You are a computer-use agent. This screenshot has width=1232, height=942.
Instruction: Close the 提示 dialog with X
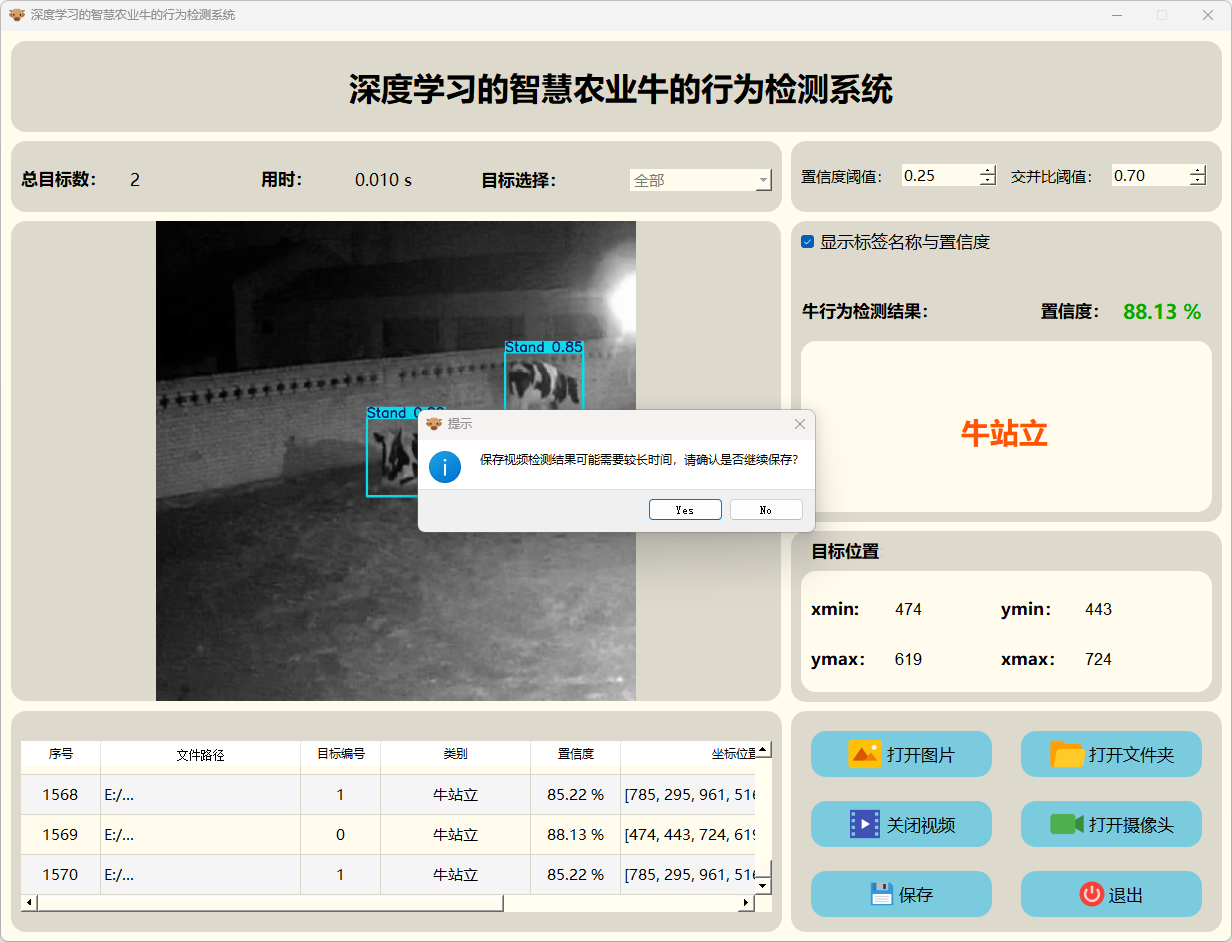[x=799, y=424]
